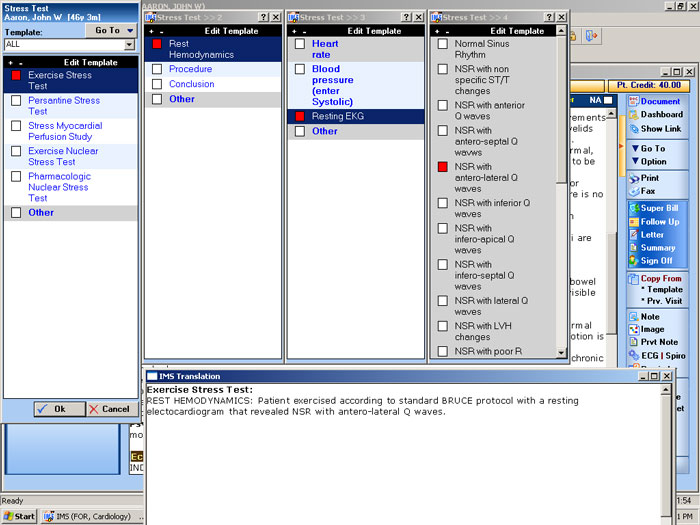Select the Resting EKG item

tap(356, 117)
